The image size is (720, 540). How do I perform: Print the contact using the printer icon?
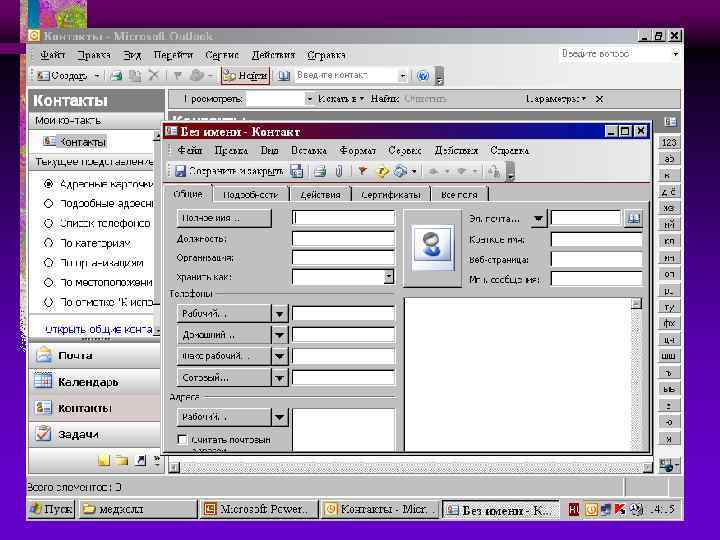click(x=320, y=171)
